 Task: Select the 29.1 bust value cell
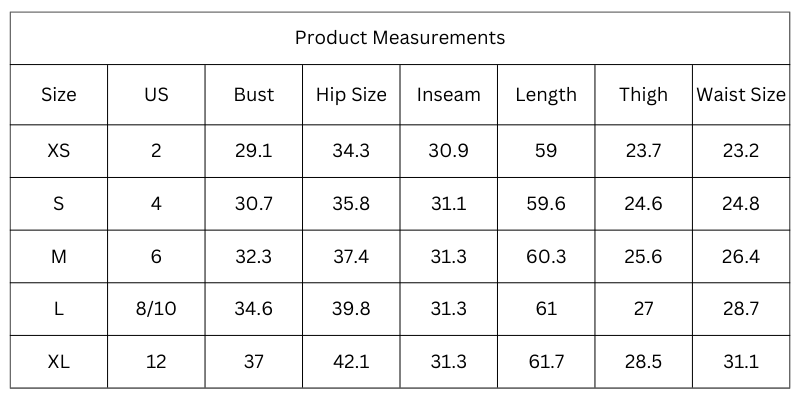(253, 151)
